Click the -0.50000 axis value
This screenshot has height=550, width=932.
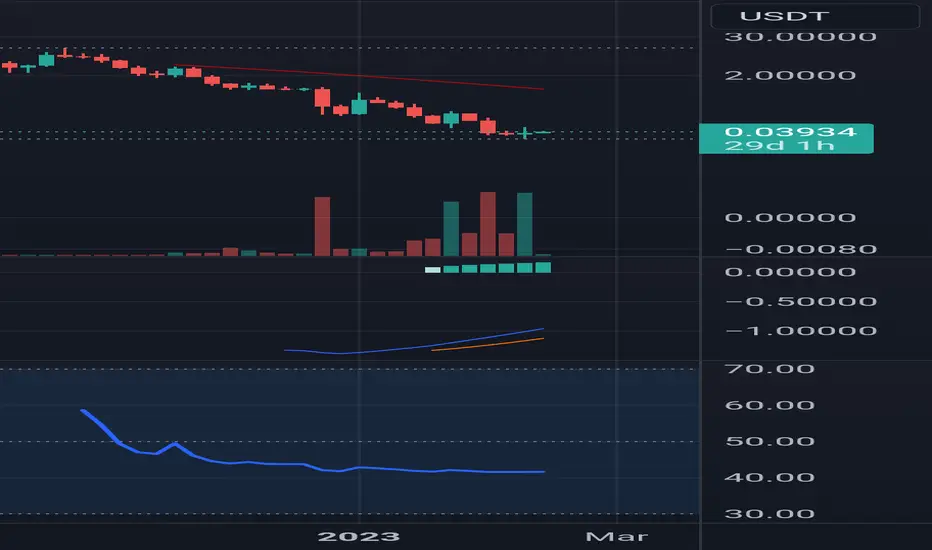coord(801,301)
